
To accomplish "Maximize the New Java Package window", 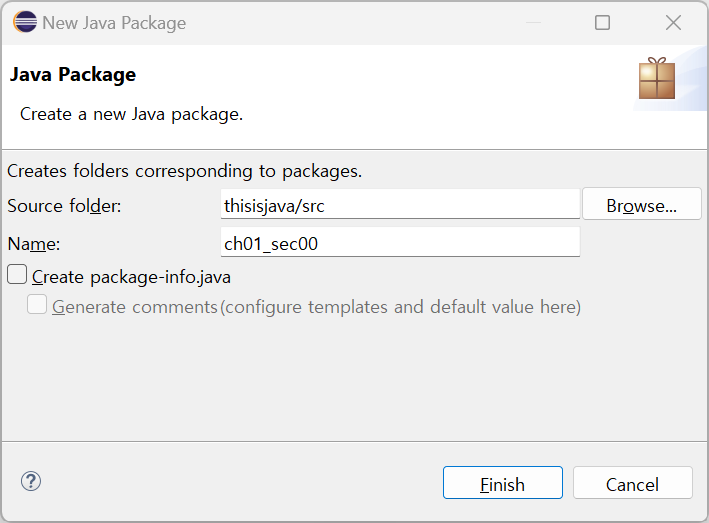I will coord(602,22).
